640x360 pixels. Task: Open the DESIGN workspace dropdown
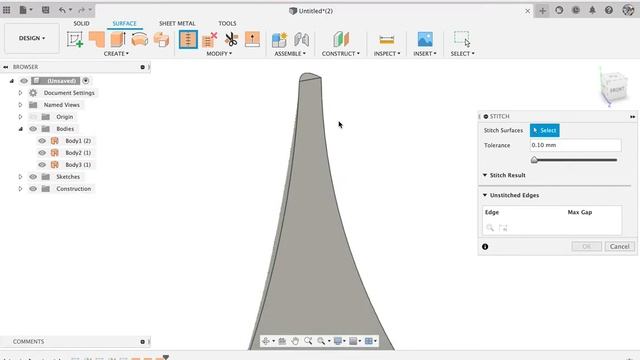point(32,38)
